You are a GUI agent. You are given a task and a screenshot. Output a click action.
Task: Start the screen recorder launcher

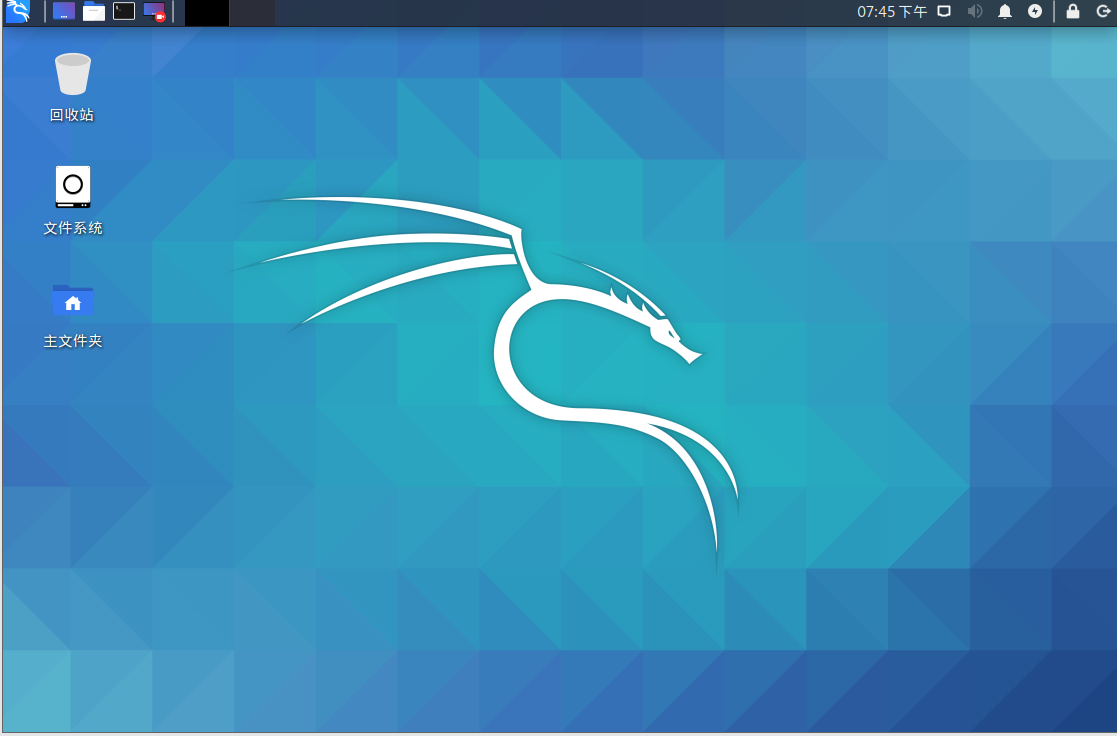154,11
